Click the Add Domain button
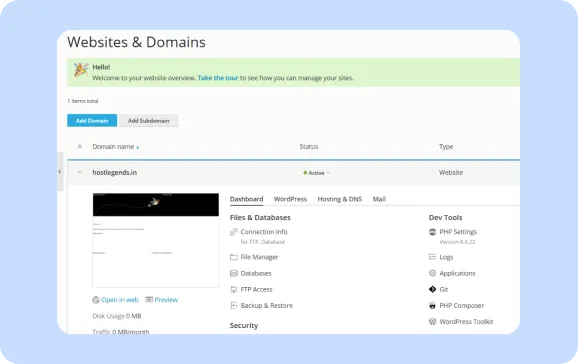The image size is (578, 364). coord(92,121)
